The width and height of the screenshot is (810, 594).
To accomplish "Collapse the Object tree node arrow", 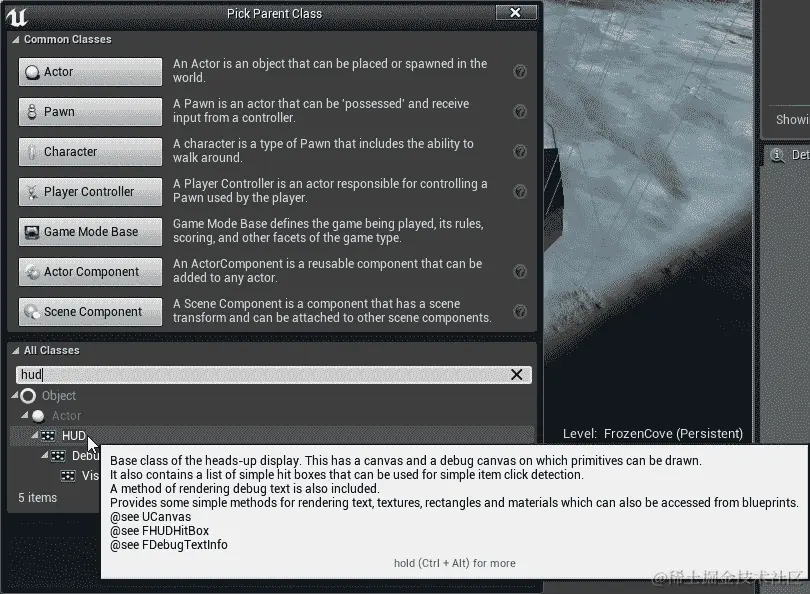I will (x=14, y=396).
